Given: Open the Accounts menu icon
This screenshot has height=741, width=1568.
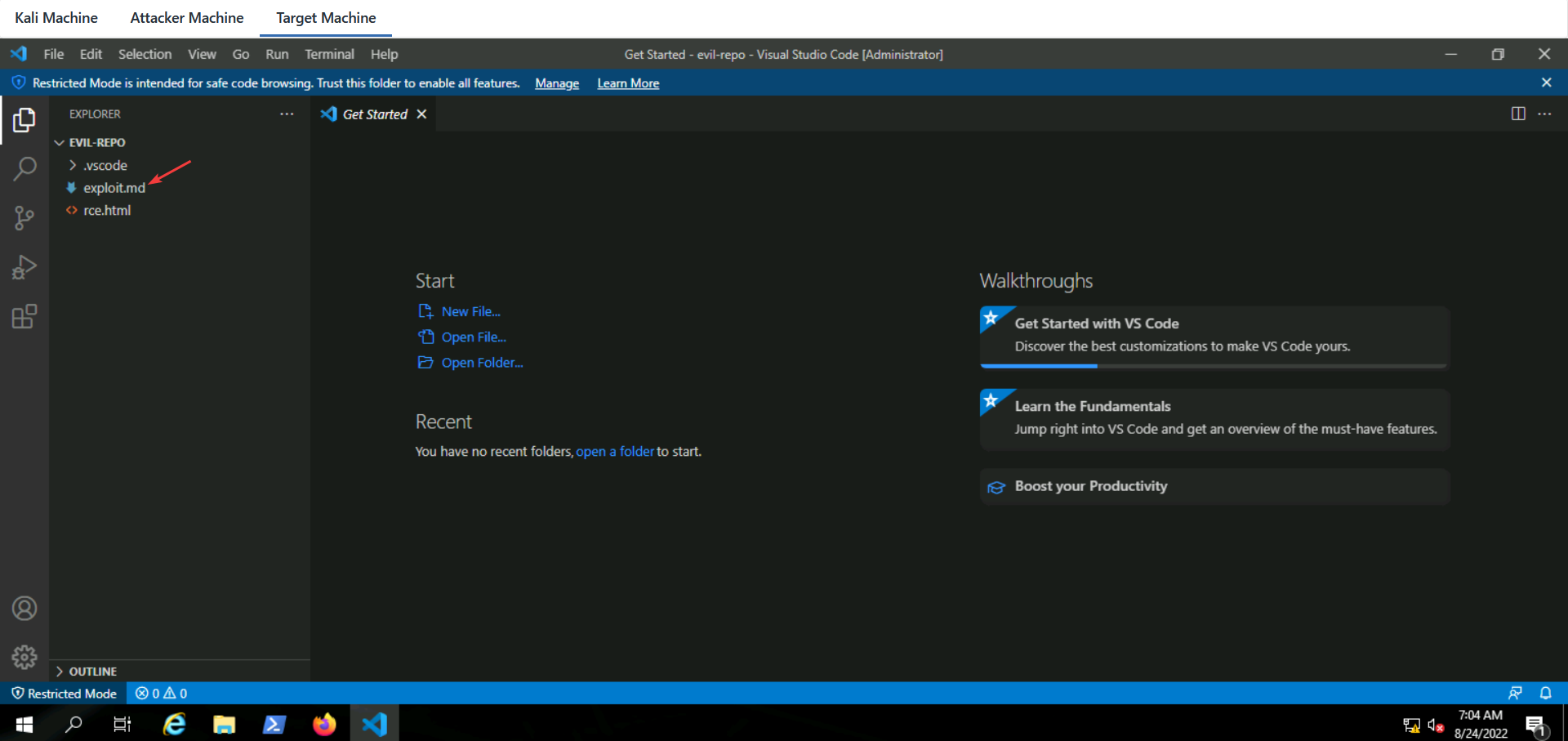Looking at the screenshot, I should pyautogui.click(x=24, y=609).
